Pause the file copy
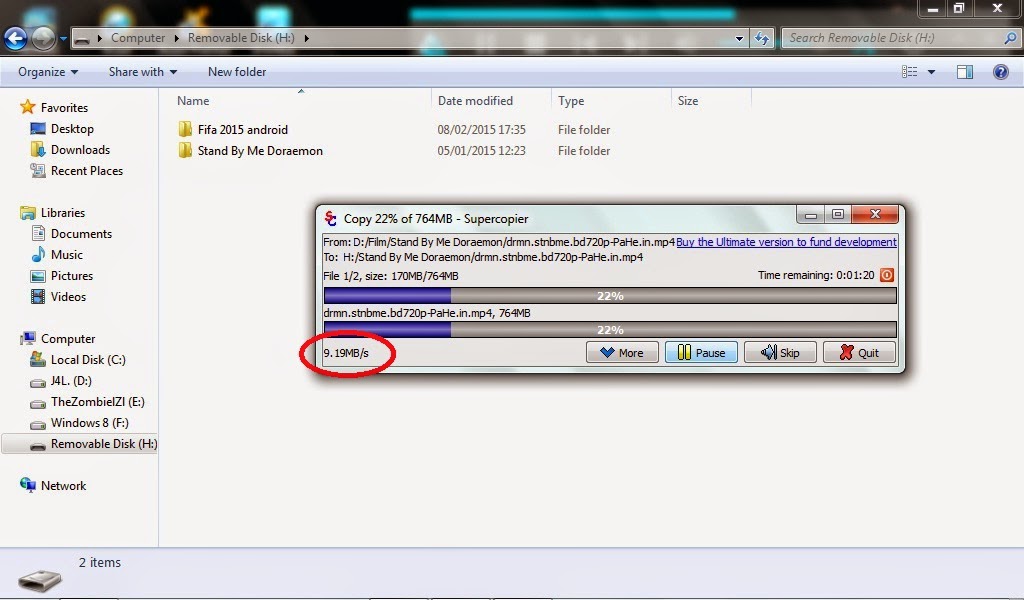 [701, 352]
